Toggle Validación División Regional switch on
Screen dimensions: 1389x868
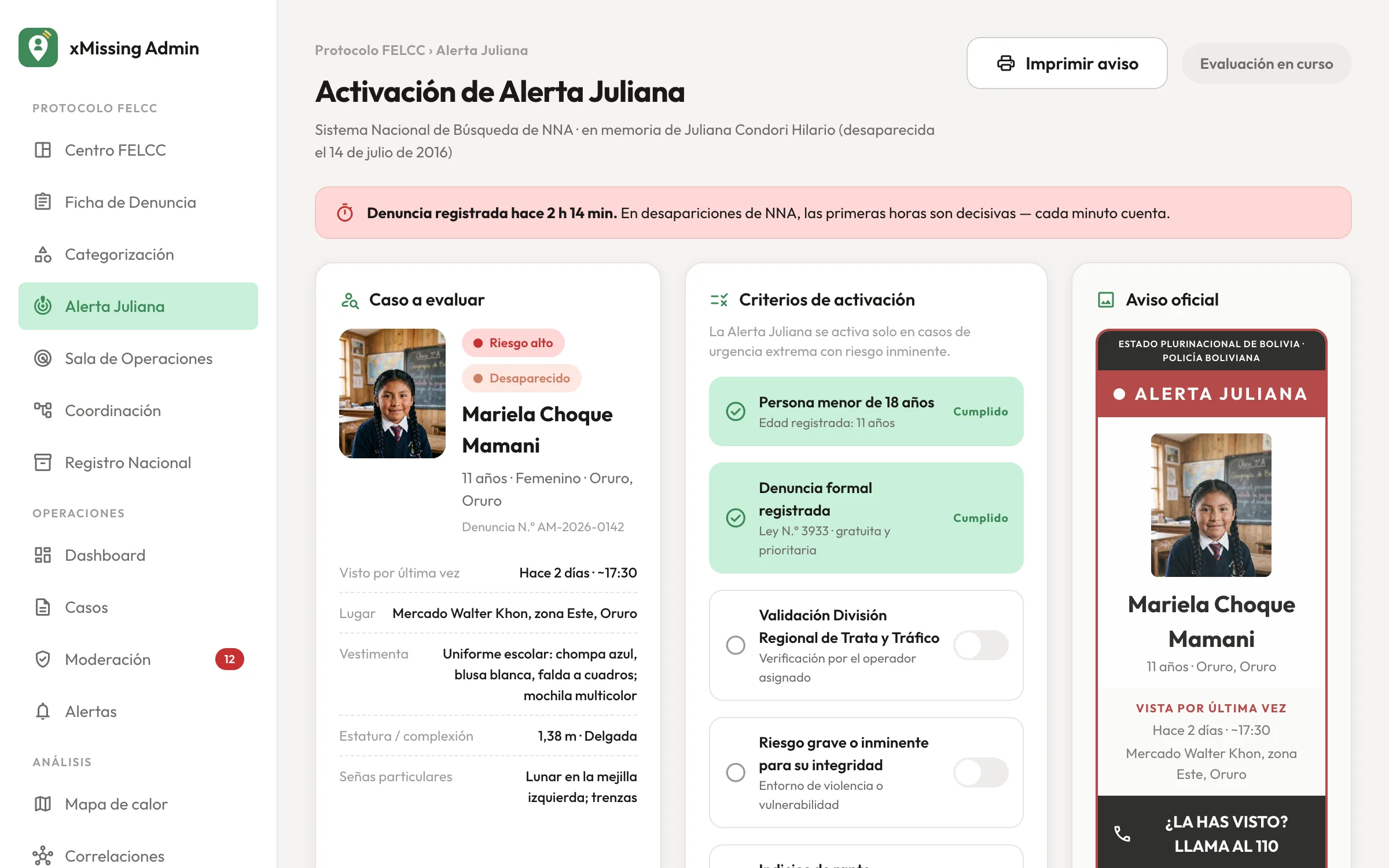pyautogui.click(x=981, y=645)
